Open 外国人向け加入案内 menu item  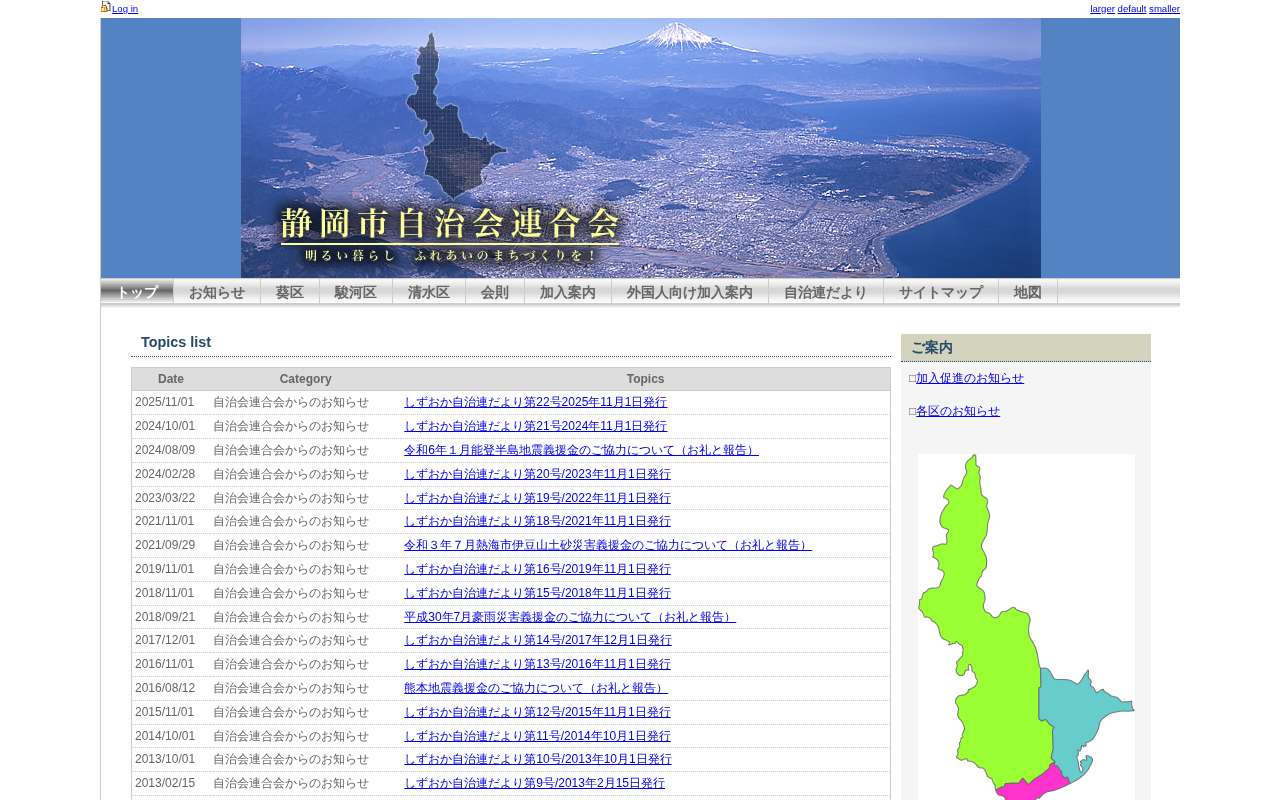click(x=690, y=292)
